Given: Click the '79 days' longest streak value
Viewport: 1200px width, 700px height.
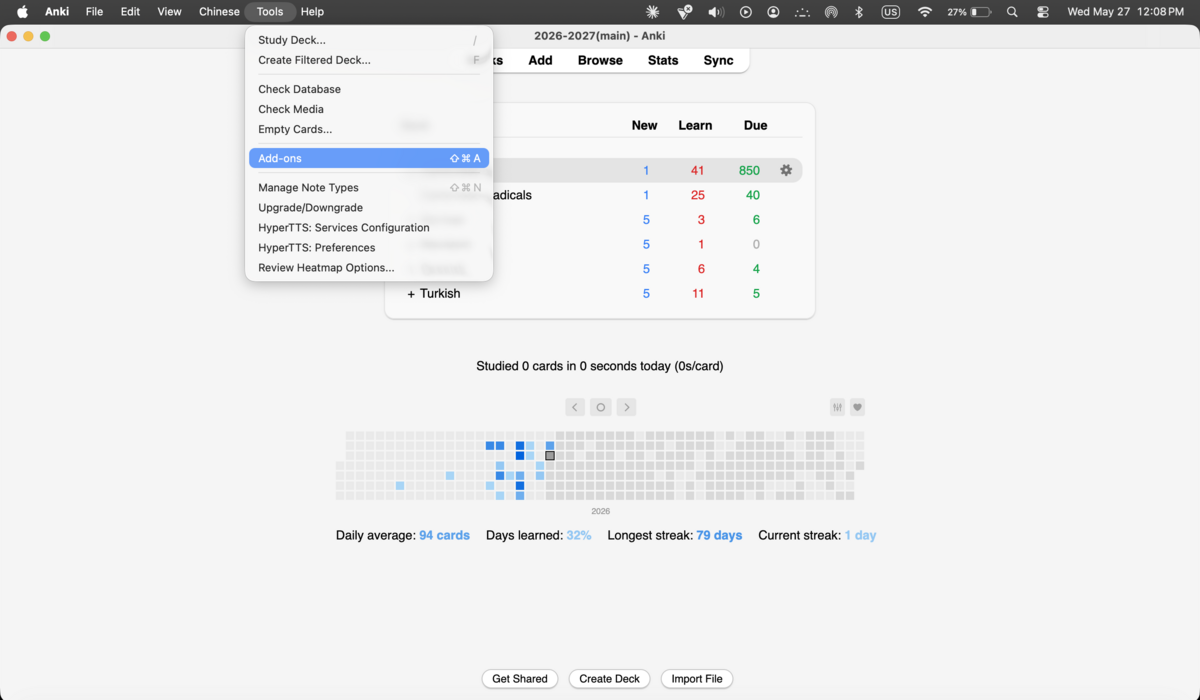Looking at the screenshot, I should 719,535.
